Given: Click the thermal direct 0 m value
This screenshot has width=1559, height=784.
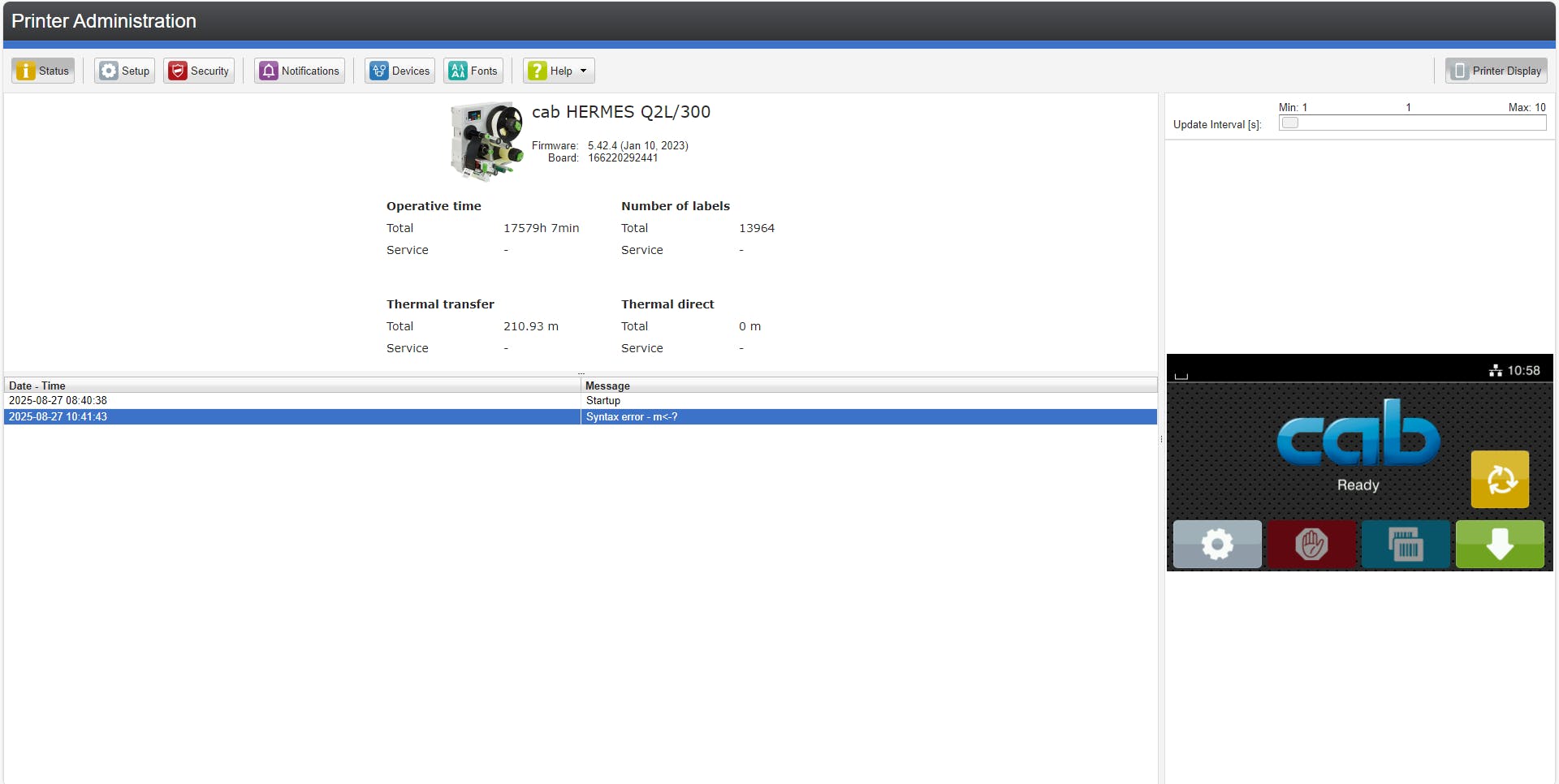Looking at the screenshot, I should pyautogui.click(x=749, y=326).
